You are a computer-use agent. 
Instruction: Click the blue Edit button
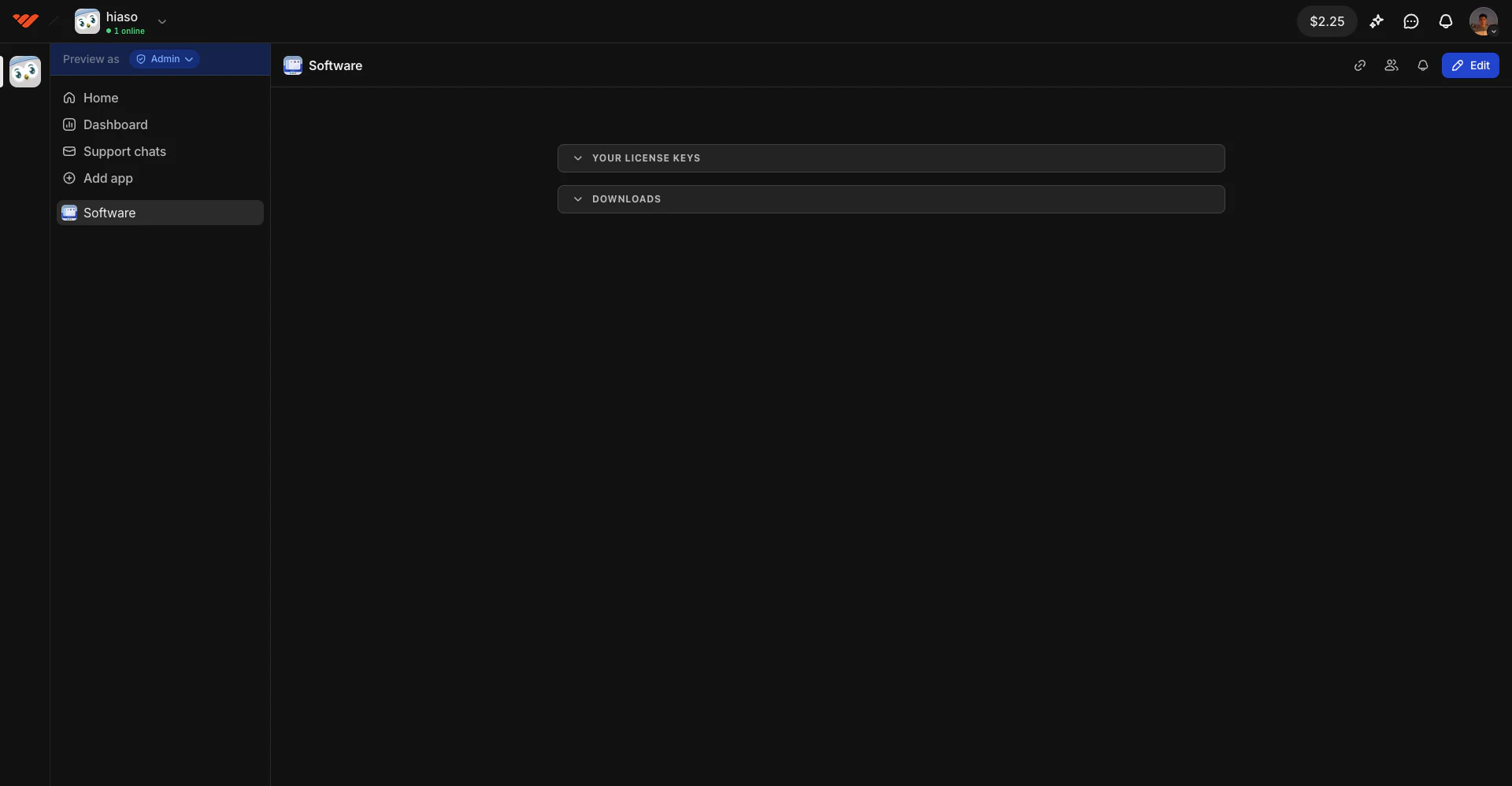(1470, 65)
